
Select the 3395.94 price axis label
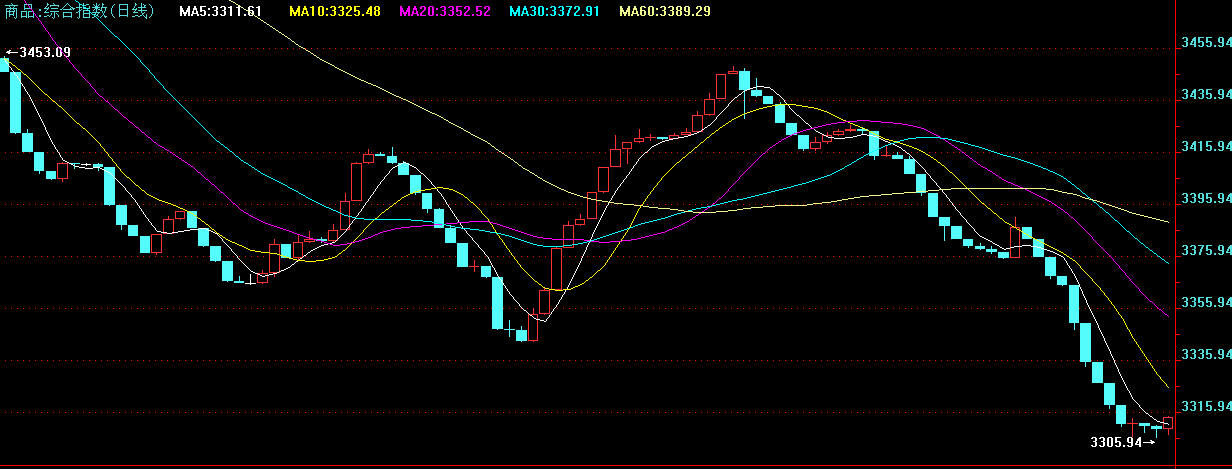coord(1205,199)
